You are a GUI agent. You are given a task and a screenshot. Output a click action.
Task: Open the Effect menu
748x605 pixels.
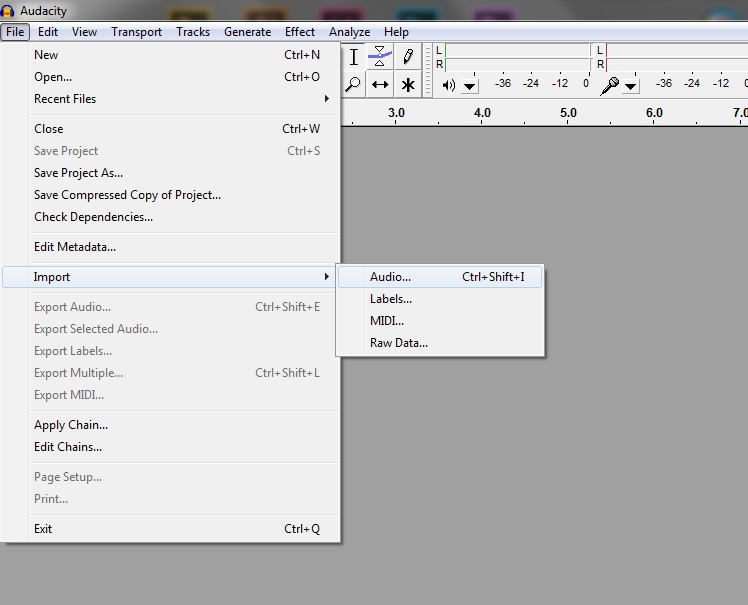300,32
